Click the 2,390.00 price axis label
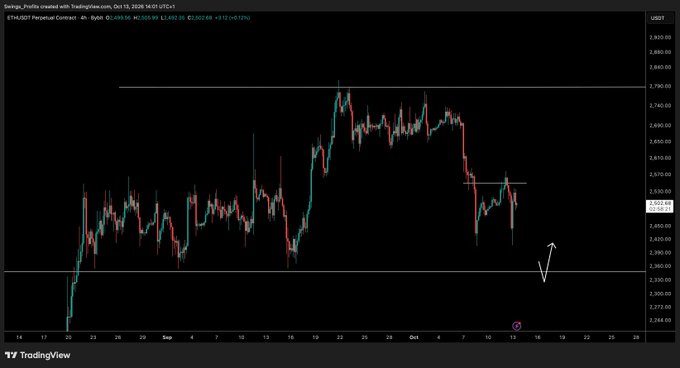Image resolution: width=680 pixels, height=368 pixels. click(x=660, y=253)
